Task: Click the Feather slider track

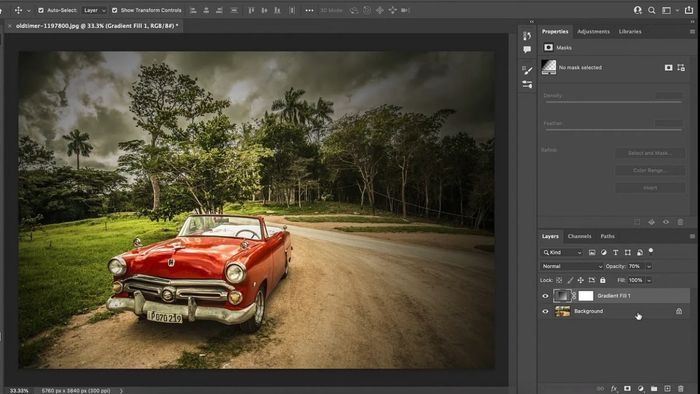Action: point(613,130)
